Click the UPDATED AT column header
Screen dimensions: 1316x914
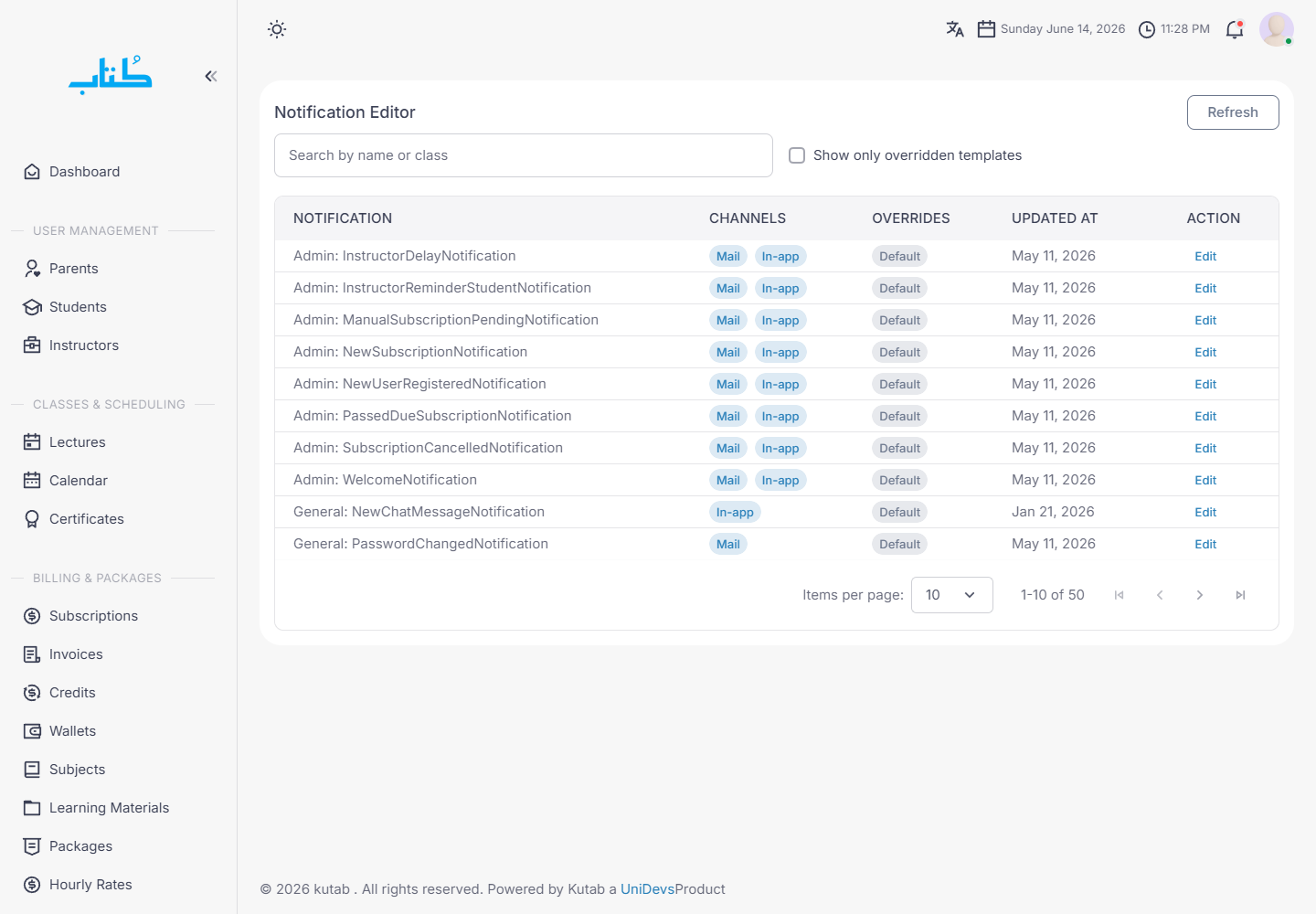1055,218
